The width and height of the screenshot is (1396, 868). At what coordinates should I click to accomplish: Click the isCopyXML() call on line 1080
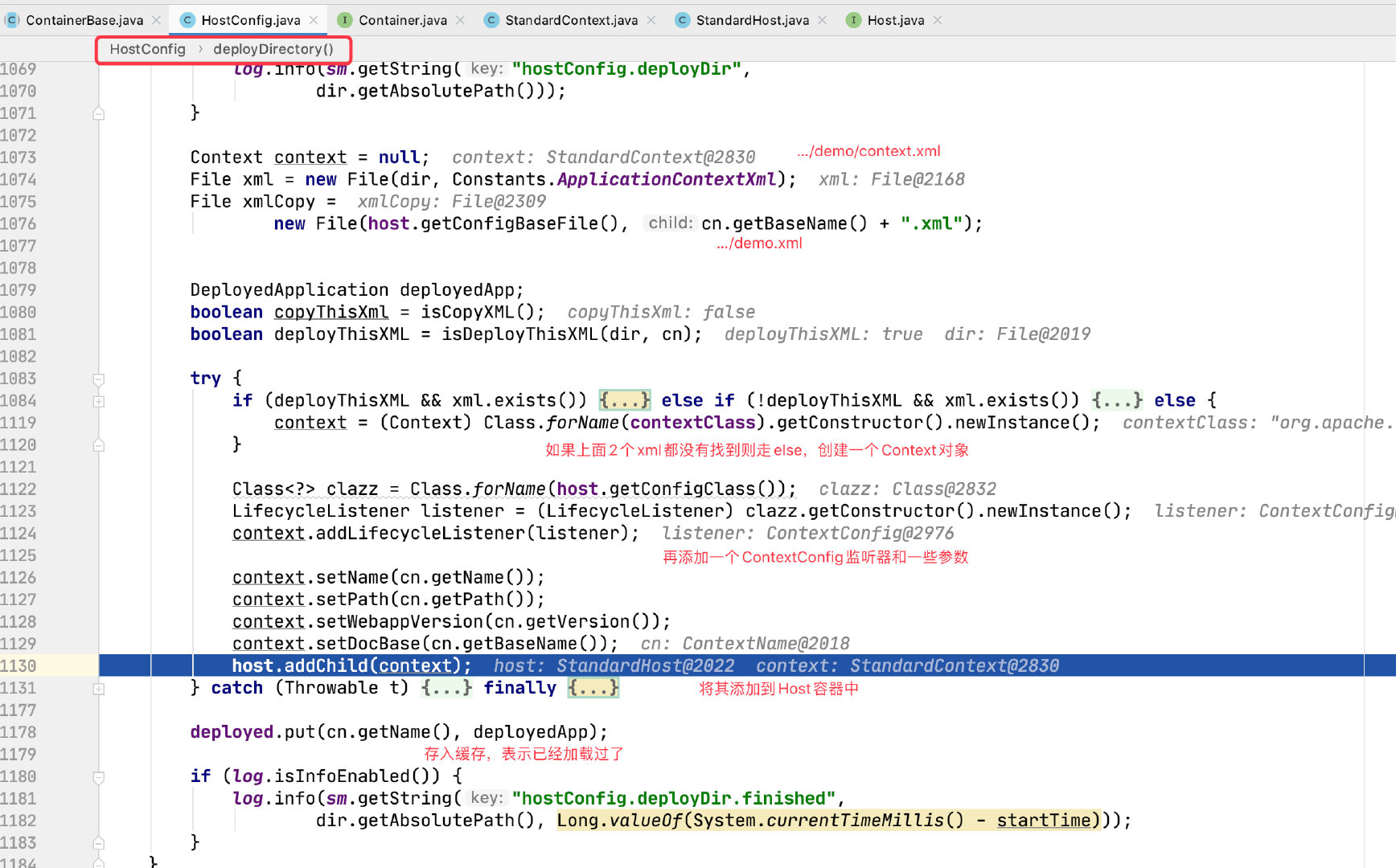pyautogui.click(x=478, y=312)
